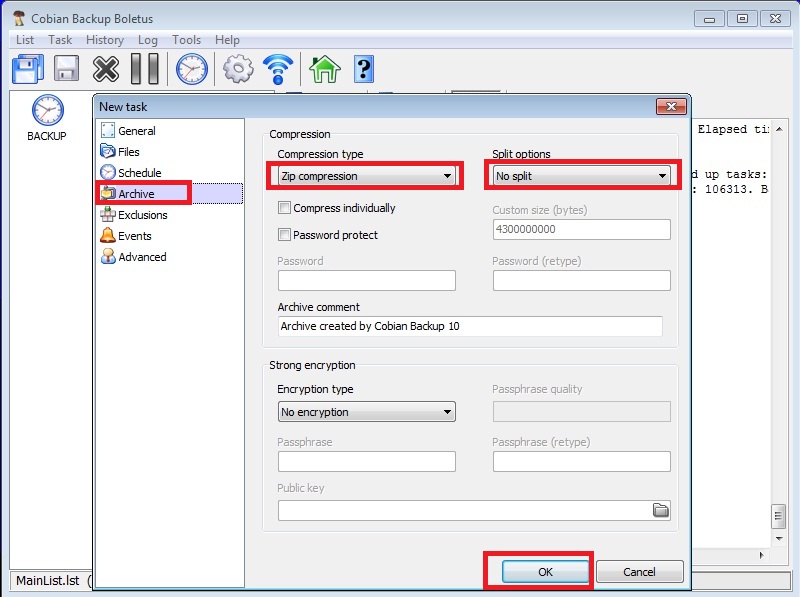Screen dimensions: 800x597
Task: Open options via the gear icon
Action: pyautogui.click(x=238, y=69)
